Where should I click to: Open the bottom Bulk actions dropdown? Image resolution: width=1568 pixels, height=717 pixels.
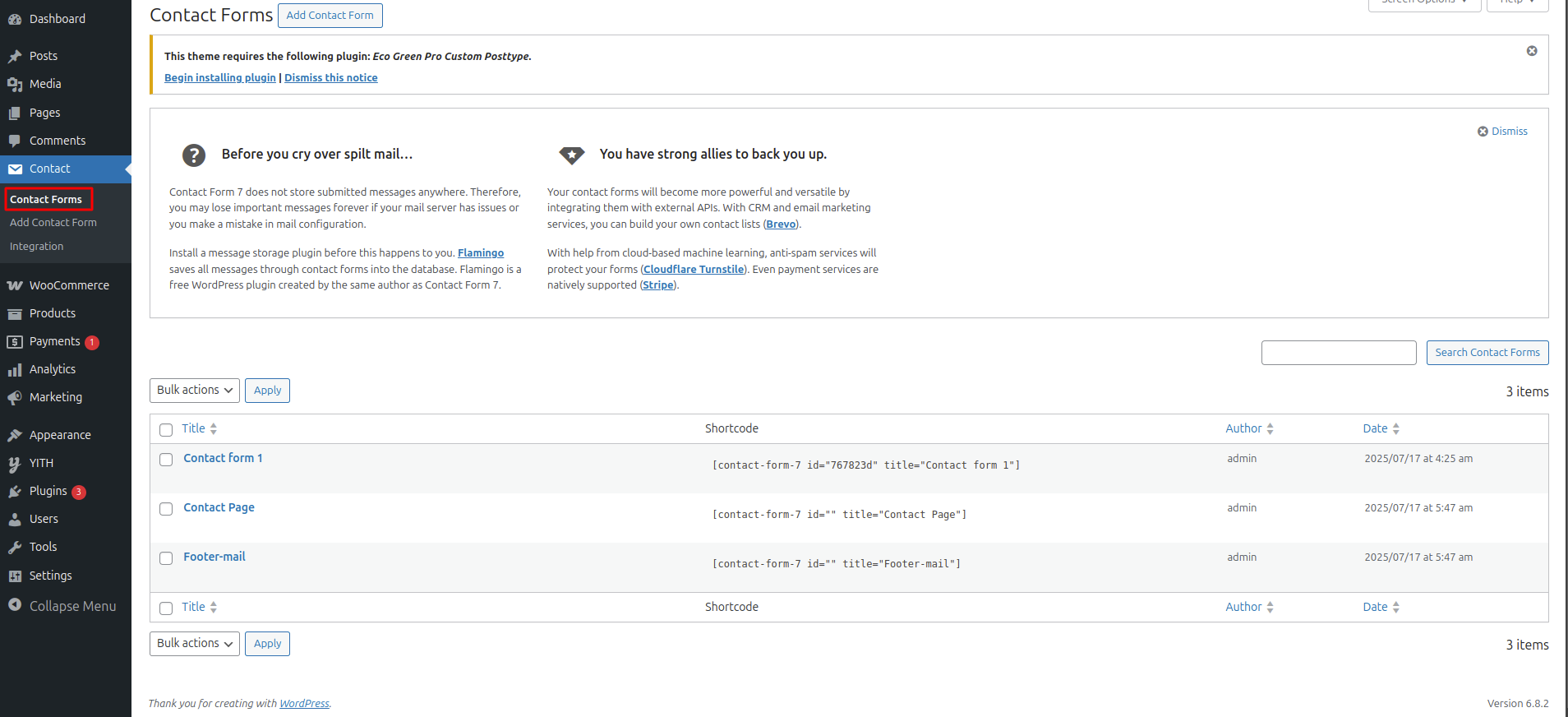(195, 644)
